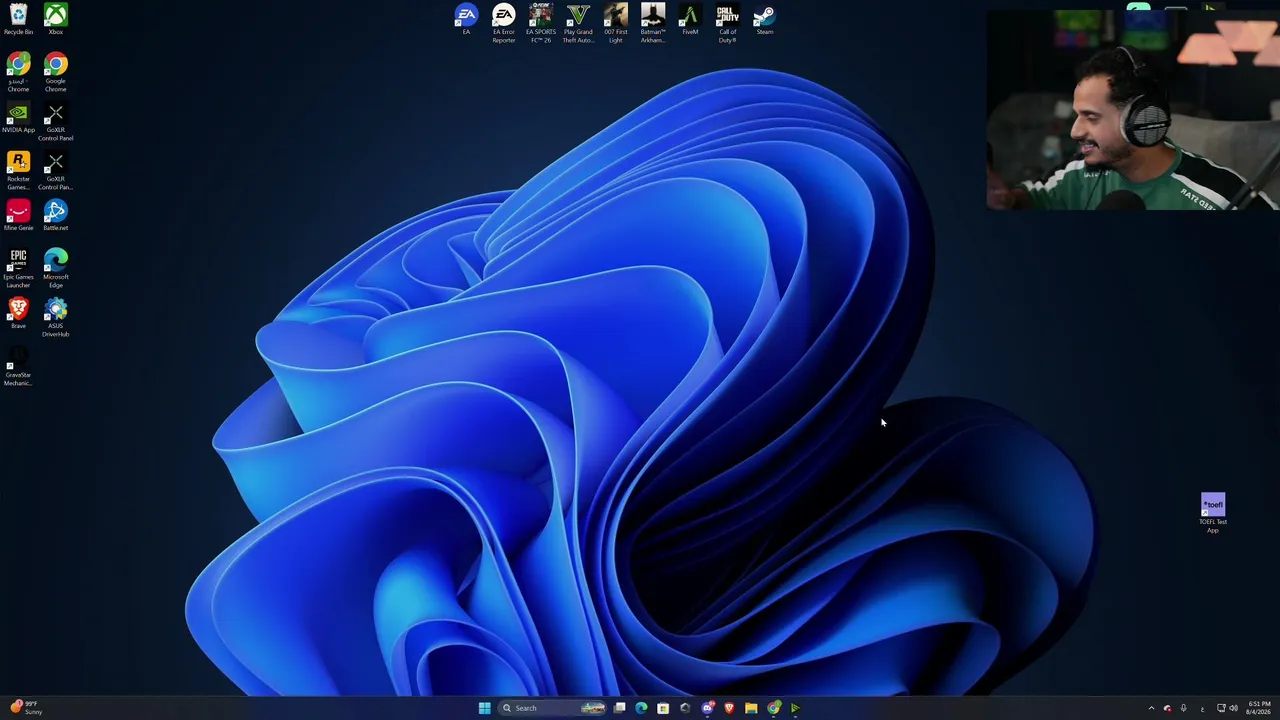The height and width of the screenshot is (720, 1280).
Task: Open Rockstar Games Launcher shortcut
Action: click(x=18, y=171)
